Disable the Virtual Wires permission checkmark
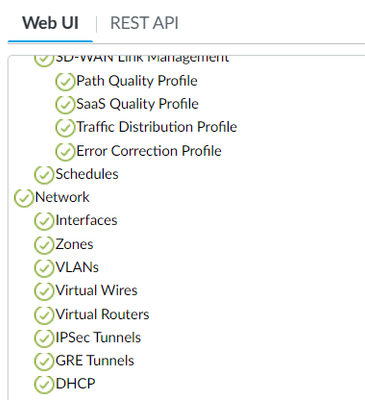The image size is (365, 400). pyautogui.click(x=44, y=291)
